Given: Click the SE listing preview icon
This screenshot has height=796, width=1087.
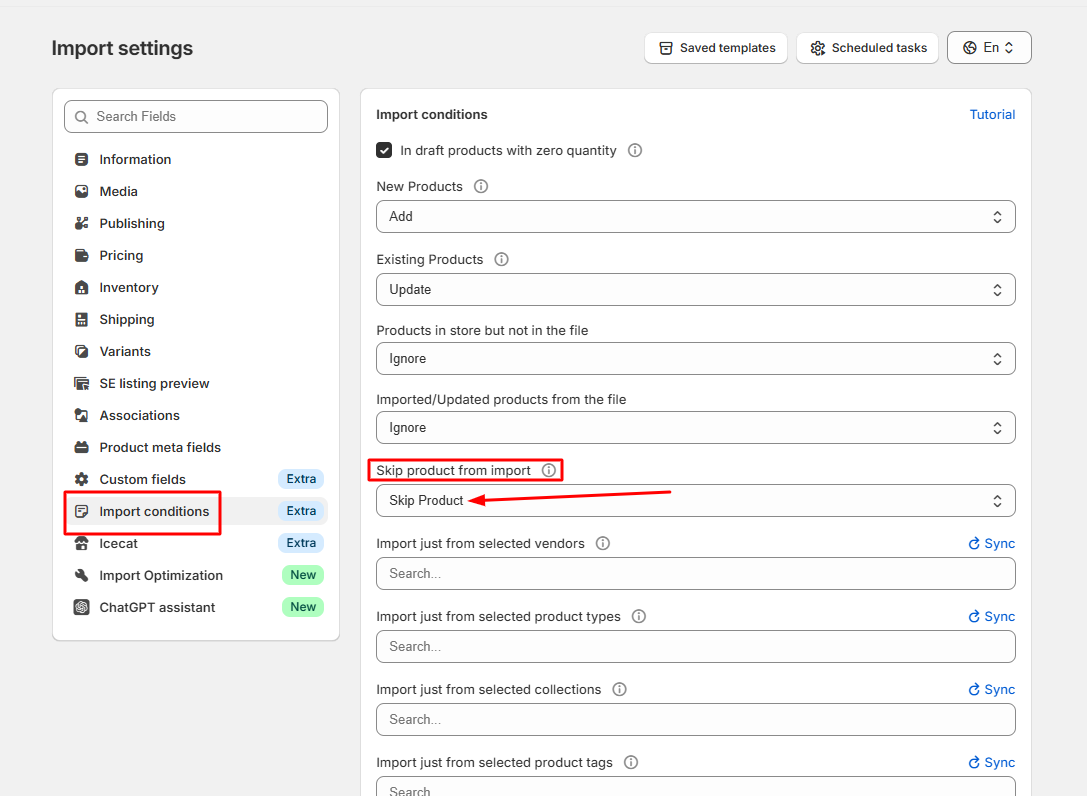Looking at the screenshot, I should 81,383.
